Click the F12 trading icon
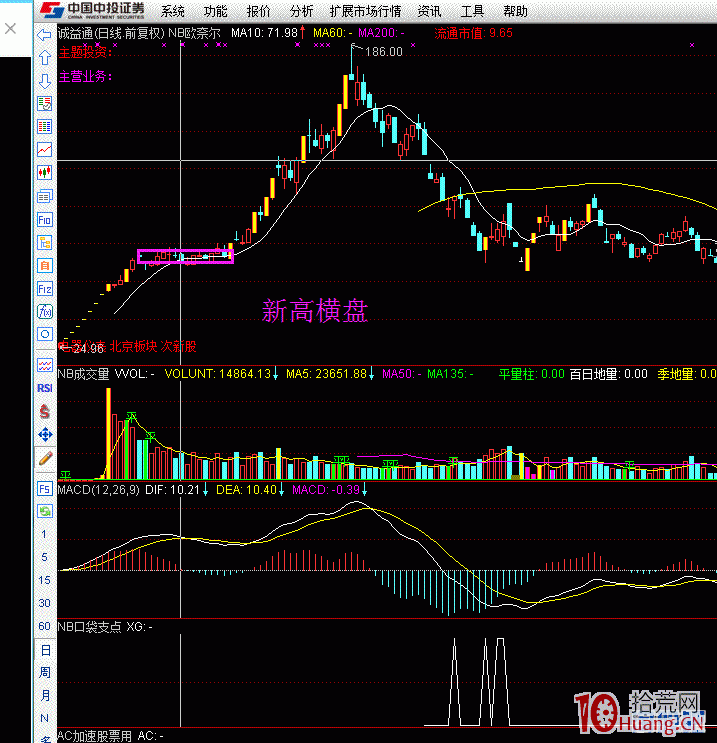 click(45, 289)
